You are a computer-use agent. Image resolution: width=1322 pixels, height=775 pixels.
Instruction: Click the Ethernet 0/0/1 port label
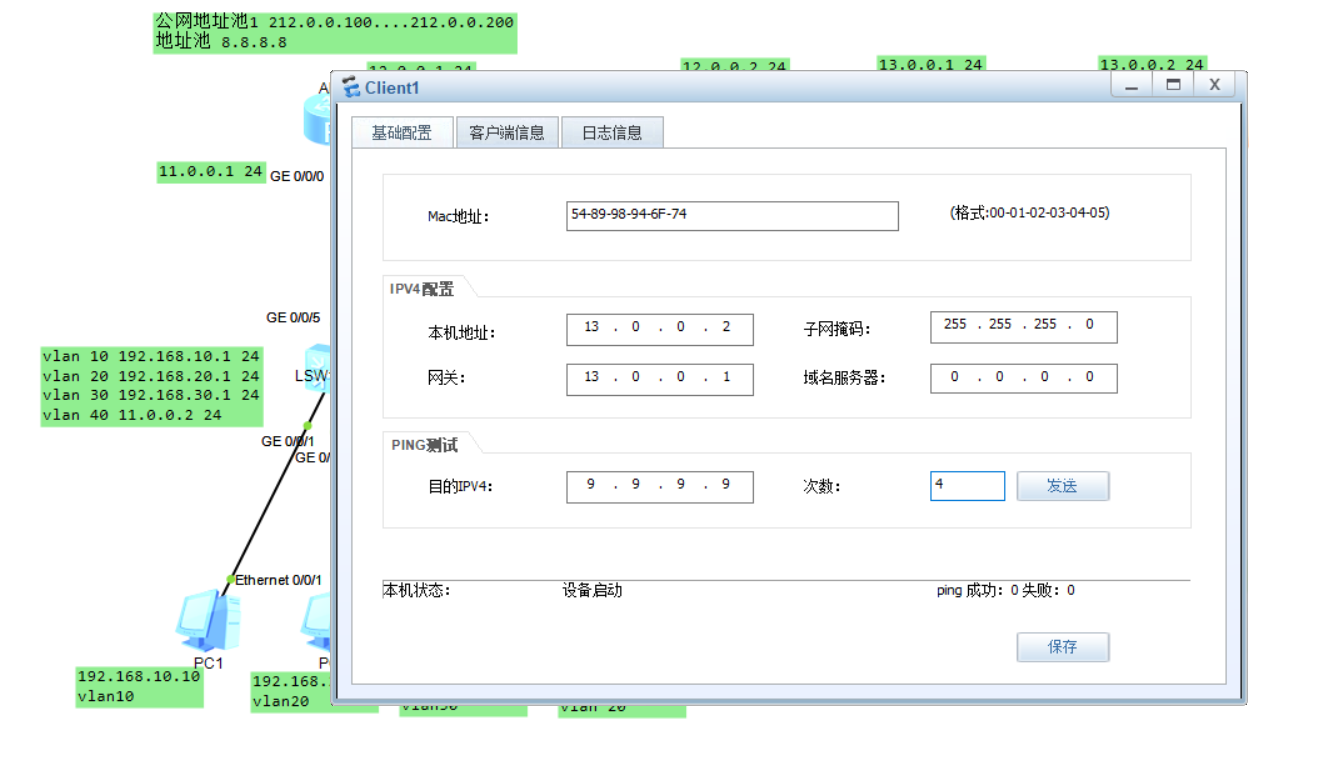[279, 580]
